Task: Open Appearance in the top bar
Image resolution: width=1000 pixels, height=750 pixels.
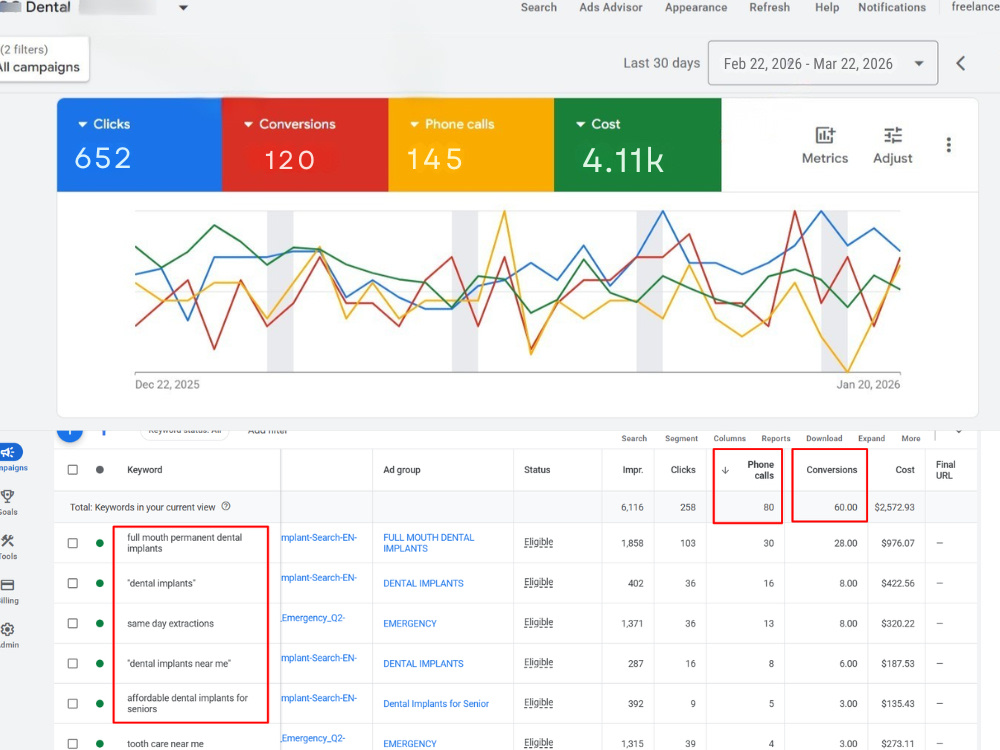Action: (x=696, y=7)
